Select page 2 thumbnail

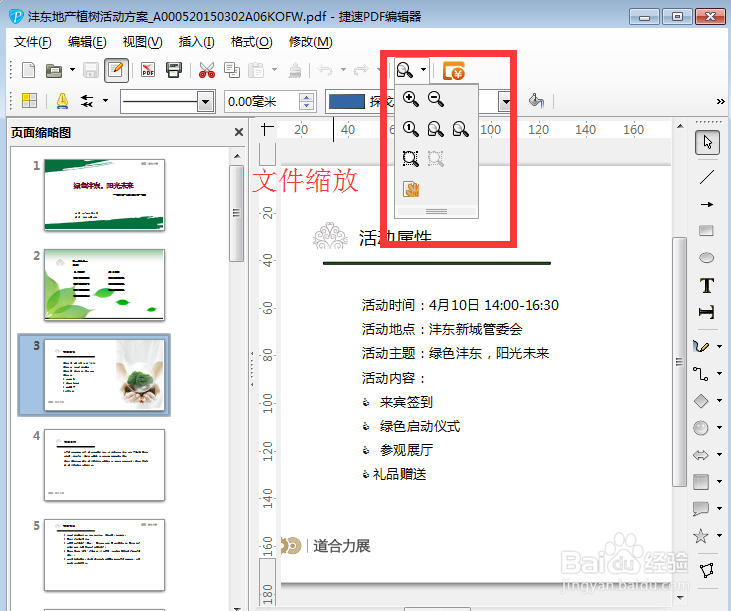click(x=104, y=285)
